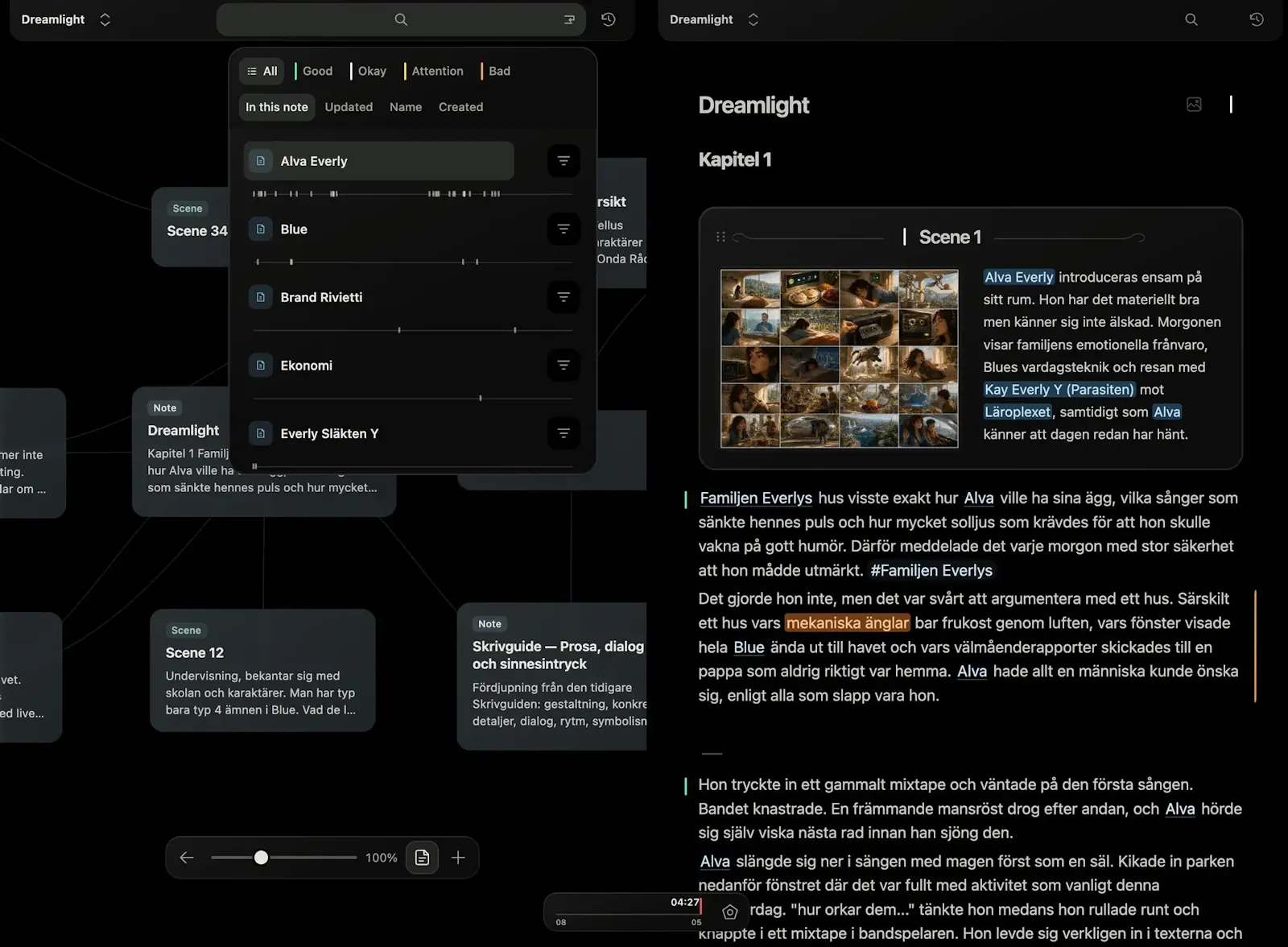
Task: Filter by Attention status
Action: pyautogui.click(x=435, y=71)
